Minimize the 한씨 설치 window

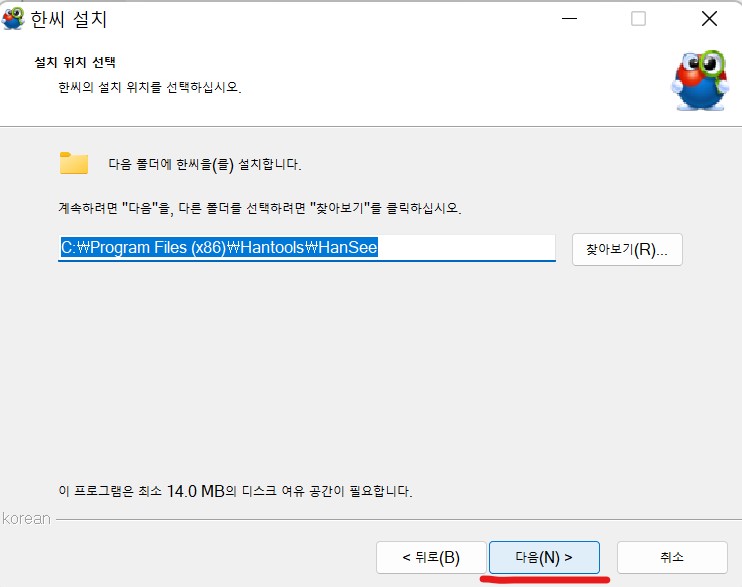pyautogui.click(x=569, y=19)
